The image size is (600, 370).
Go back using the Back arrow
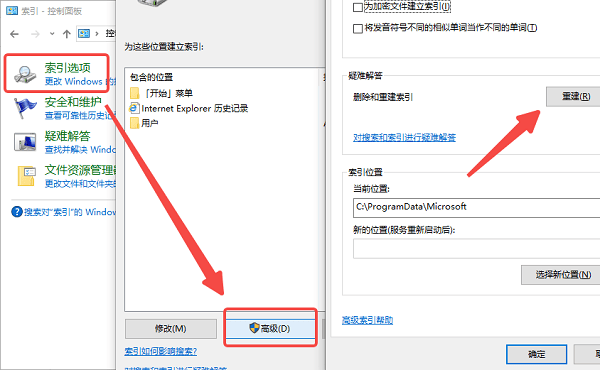click(x=15, y=34)
